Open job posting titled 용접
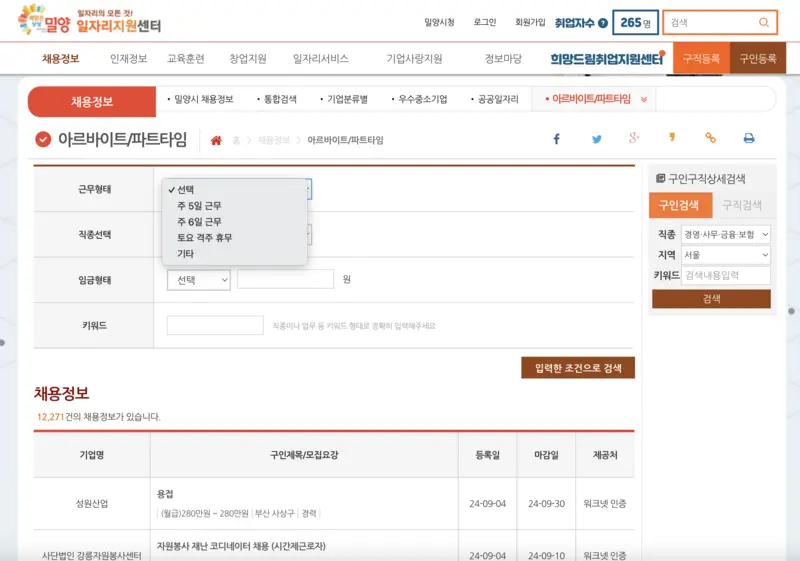Screen dimensions: 800x561 coord(165,494)
